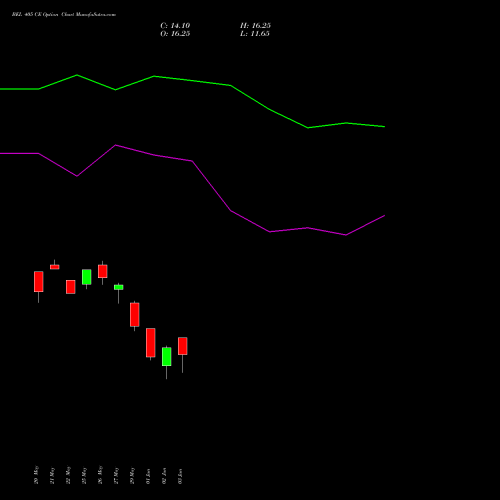Select the '01 Jun' date label
The height and width of the screenshot is (500, 500).
pos(148,476)
